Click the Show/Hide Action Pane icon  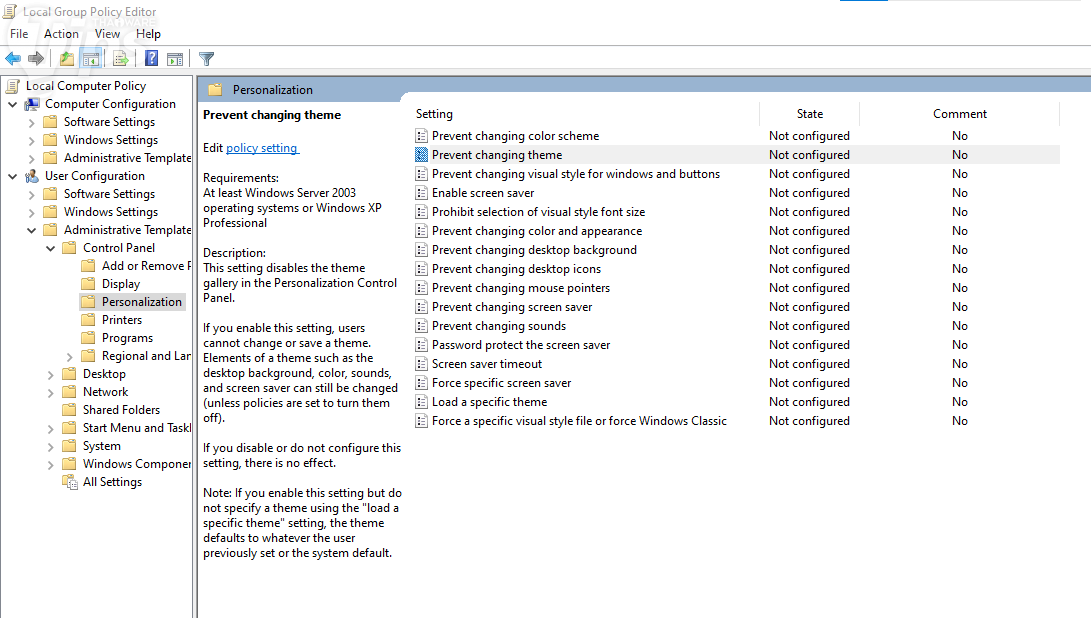pyautogui.click(x=175, y=59)
